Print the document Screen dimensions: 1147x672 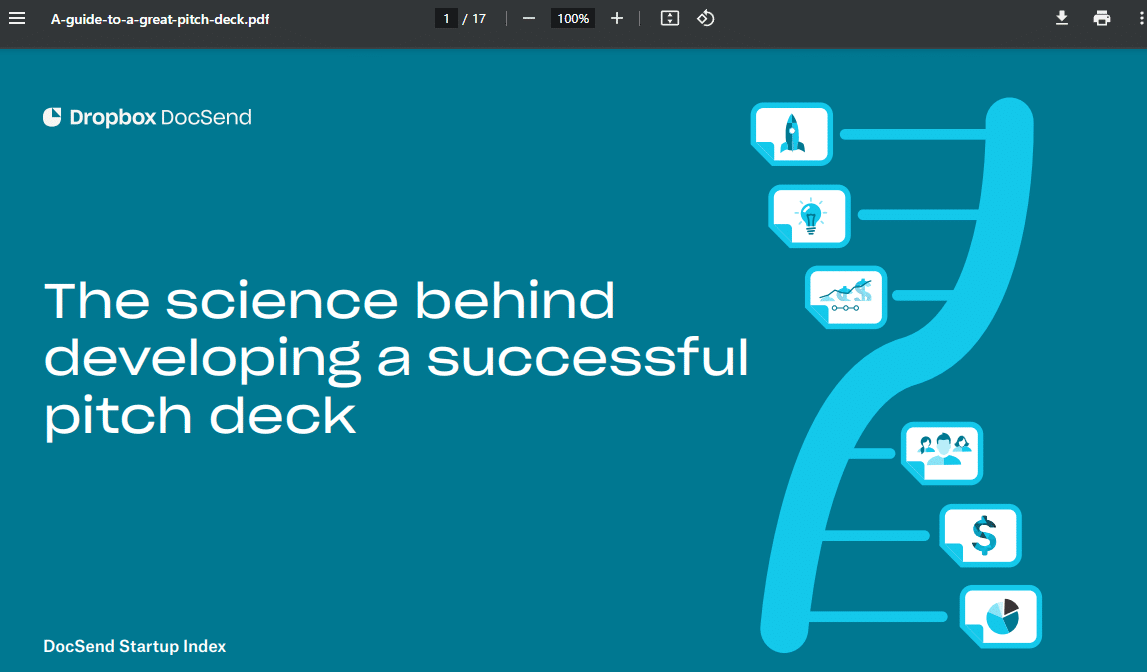[x=1102, y=17]
